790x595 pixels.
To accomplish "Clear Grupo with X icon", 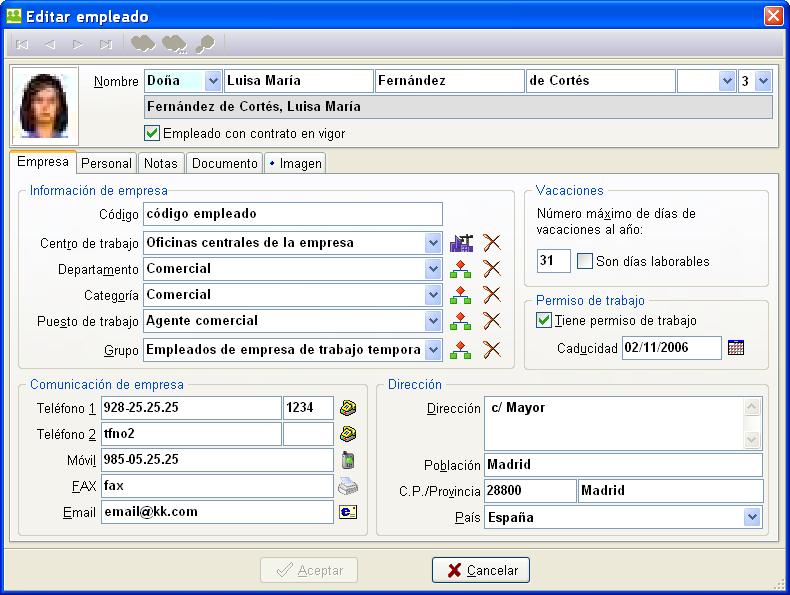I will coord(492,350).
